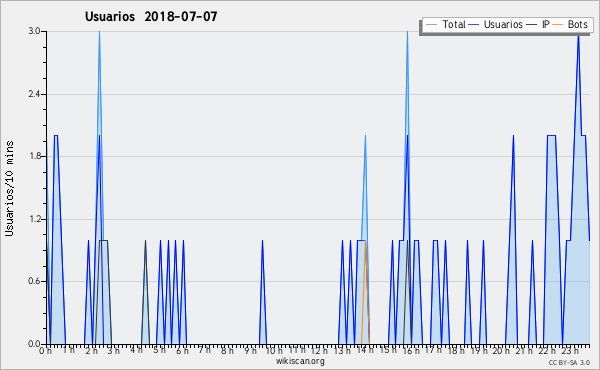Click the '1.8' y-axis value
This screenshot has height=370, width=600.
click(34, 156)
